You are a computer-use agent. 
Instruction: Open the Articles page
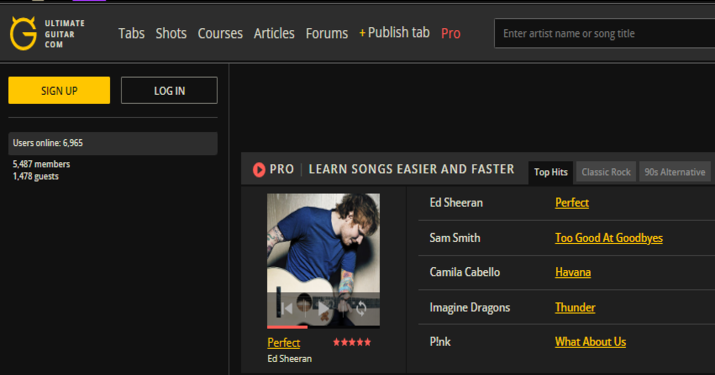tap(274, 33)
